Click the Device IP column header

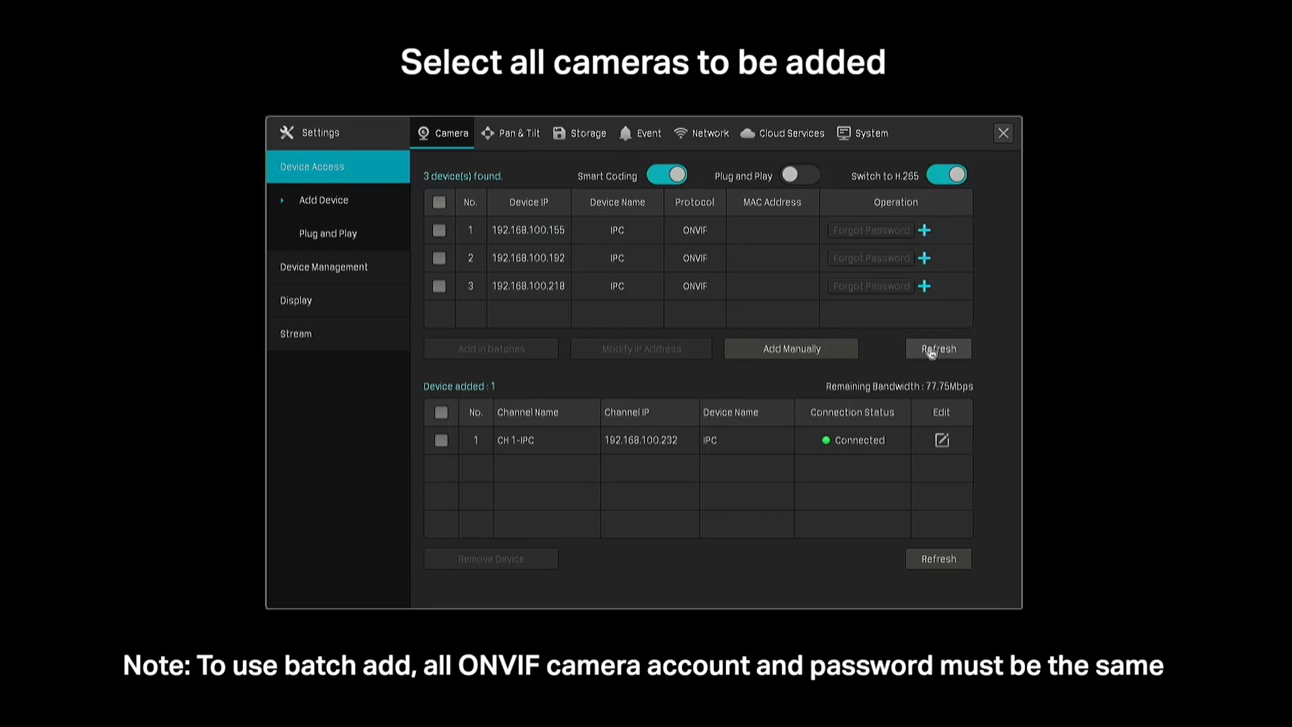coord(529,202)
